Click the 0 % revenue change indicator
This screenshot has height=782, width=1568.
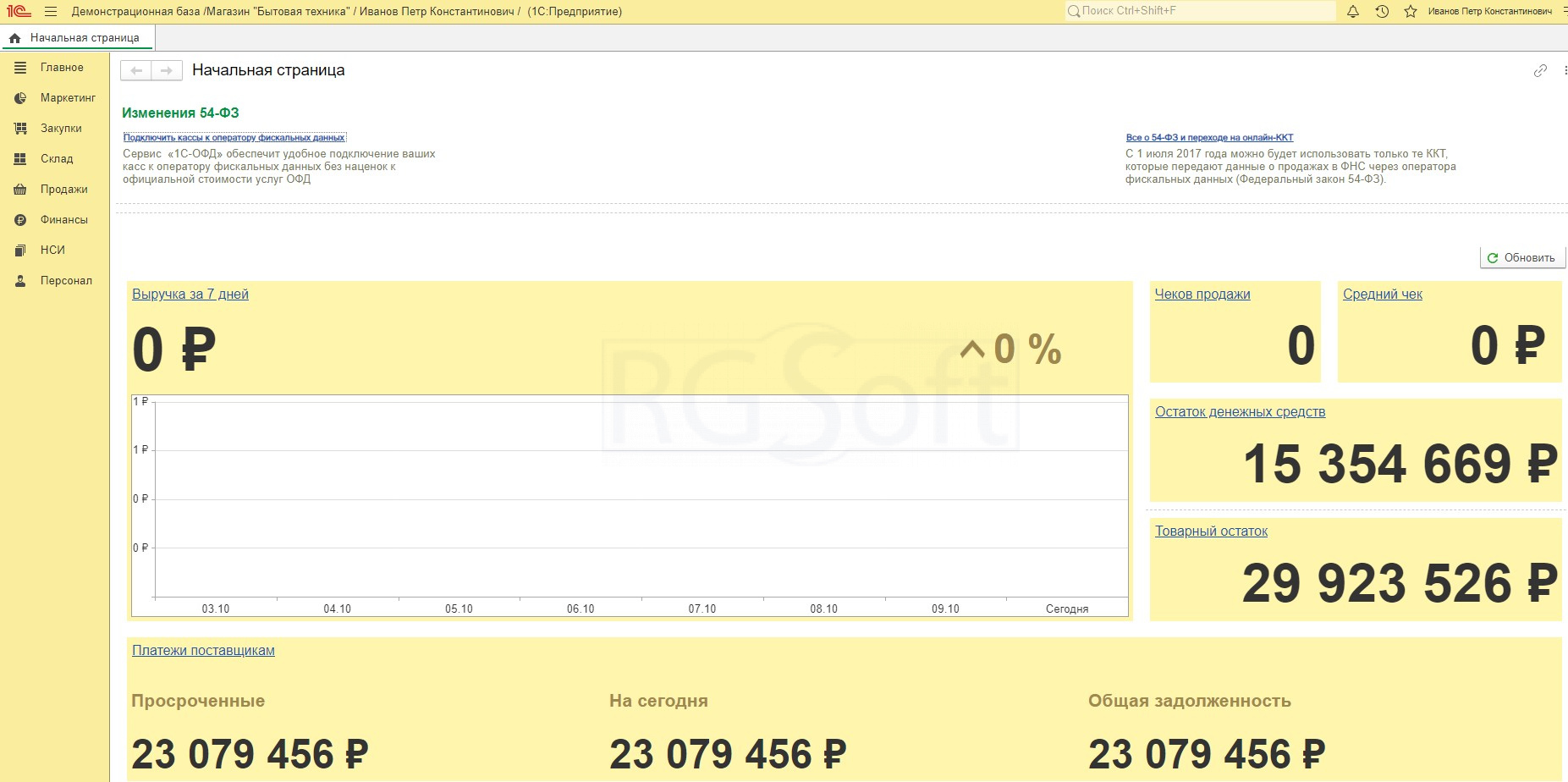[1011, 350]
